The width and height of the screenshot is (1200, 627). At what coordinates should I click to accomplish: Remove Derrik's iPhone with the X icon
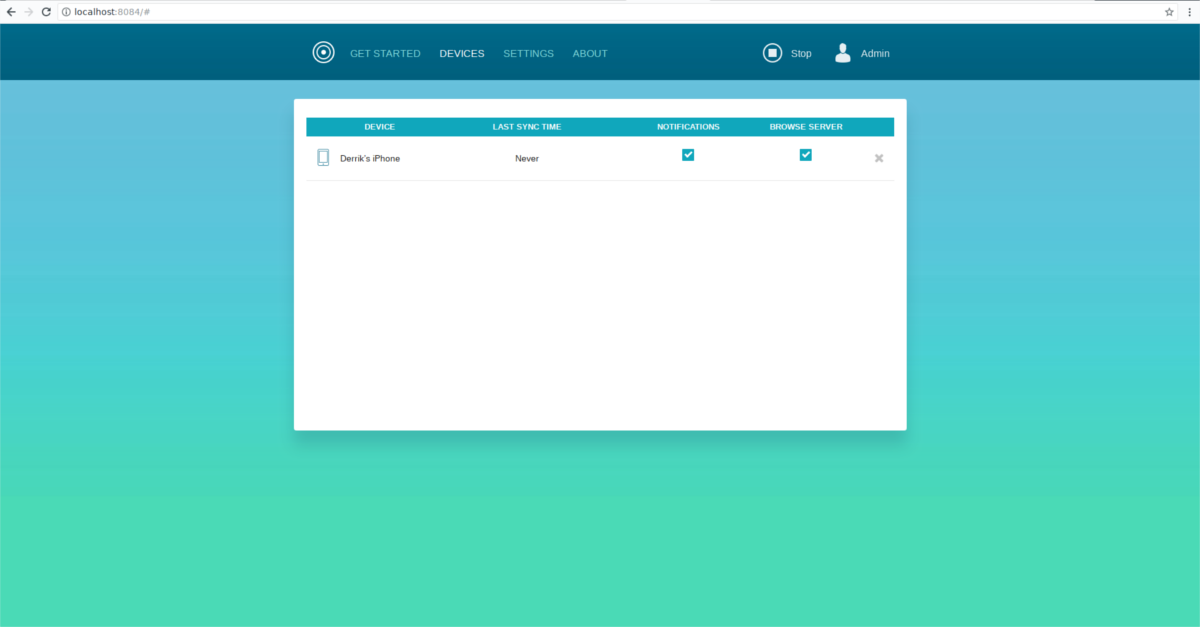[879, 158]
